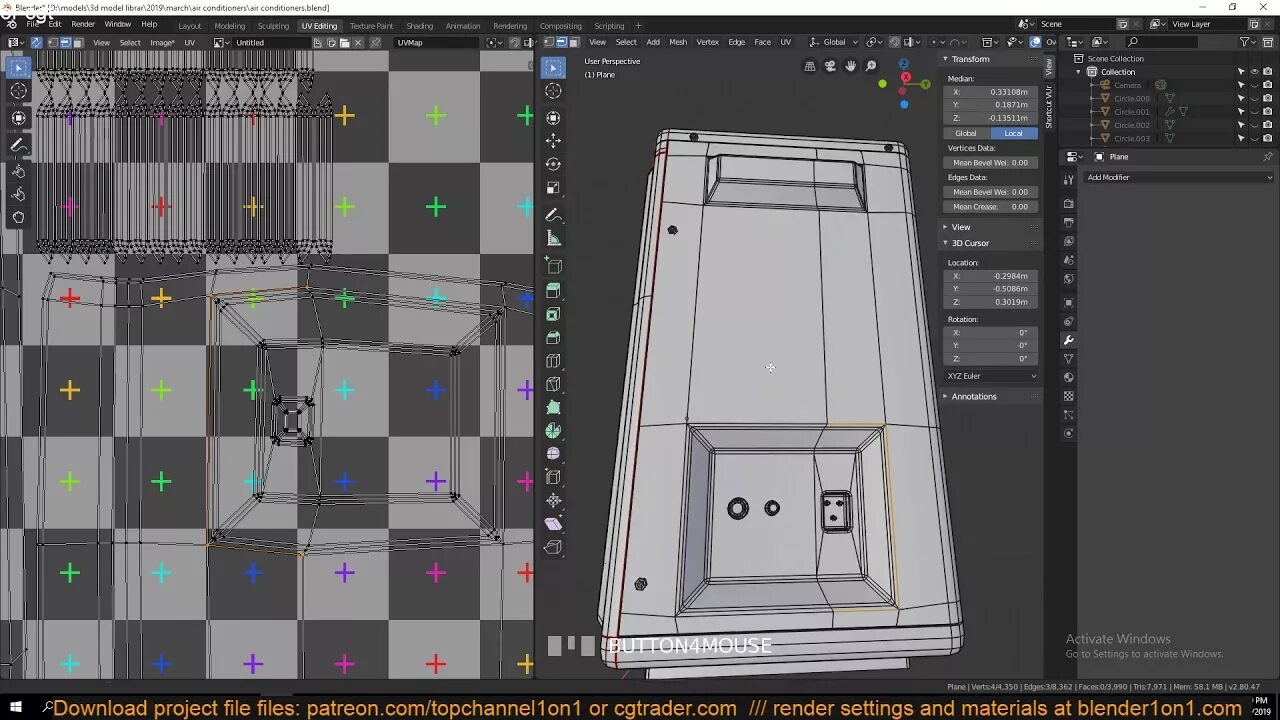
Task: Click the Mean Crease value field
Action: click(x=990, y=207)
